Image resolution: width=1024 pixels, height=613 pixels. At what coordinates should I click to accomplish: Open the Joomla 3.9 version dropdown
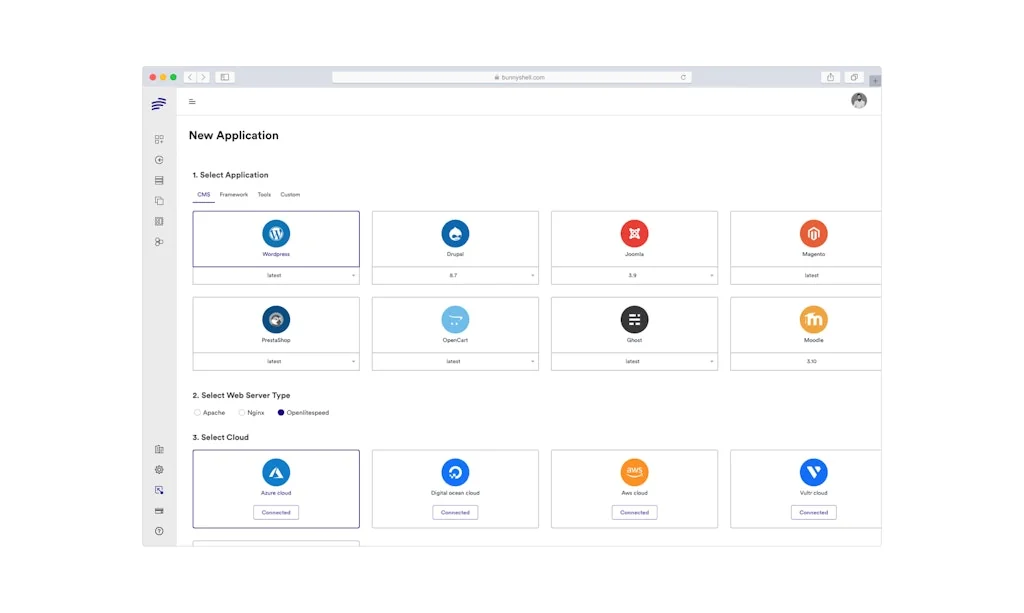tap(634, 275)
